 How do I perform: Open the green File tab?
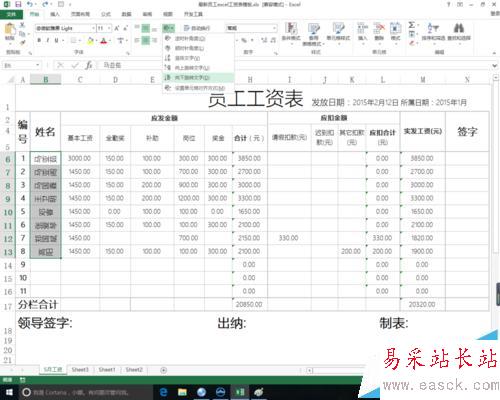tap(11, 14)
